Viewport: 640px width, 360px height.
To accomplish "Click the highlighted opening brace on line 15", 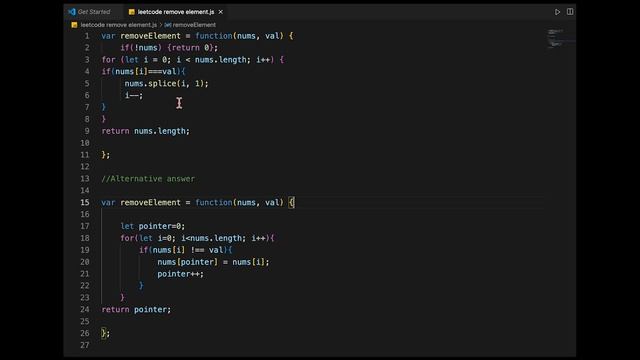I will 291,202.
